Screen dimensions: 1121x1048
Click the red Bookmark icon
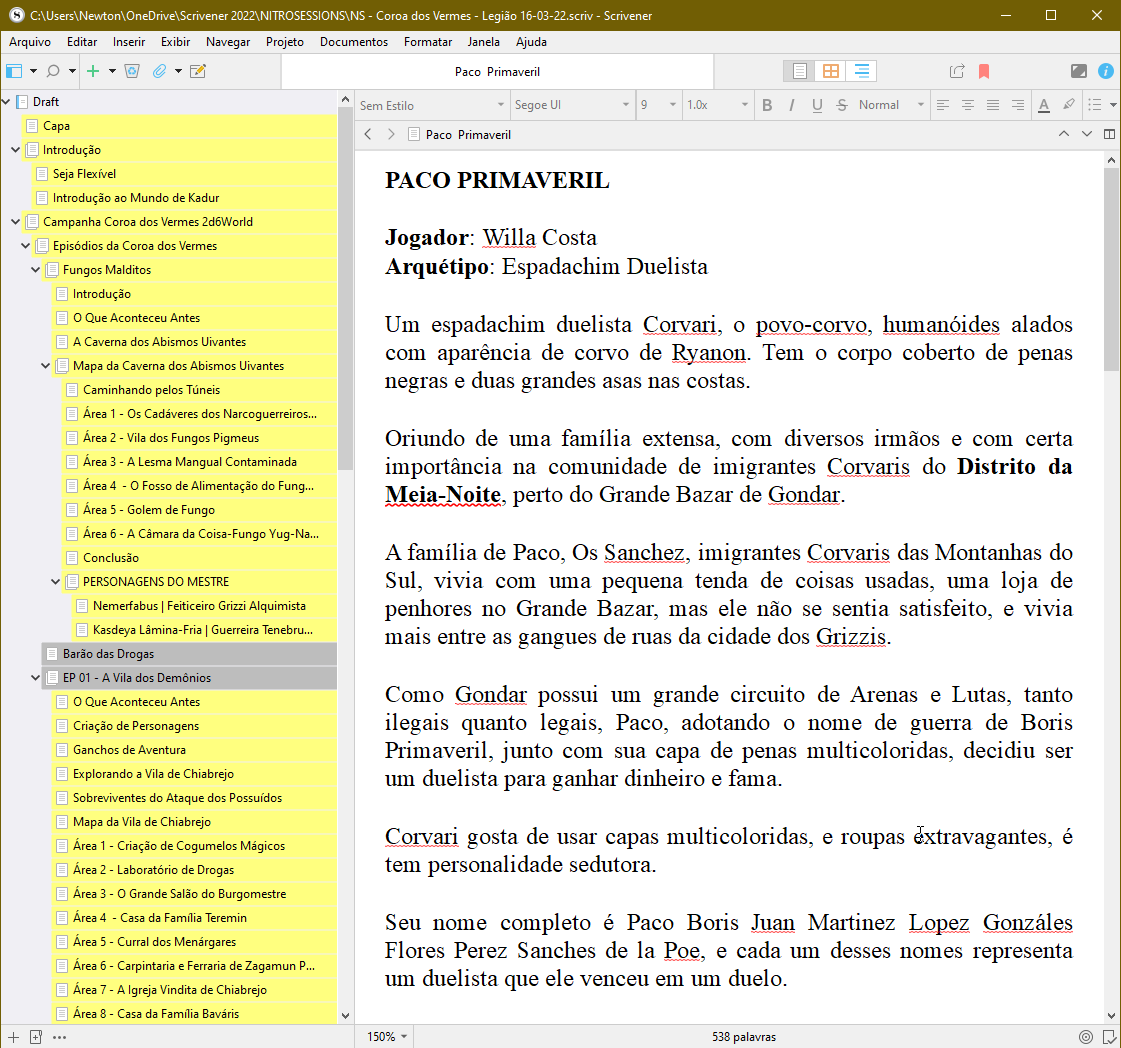pyautogui.click(x=984, y=71)
